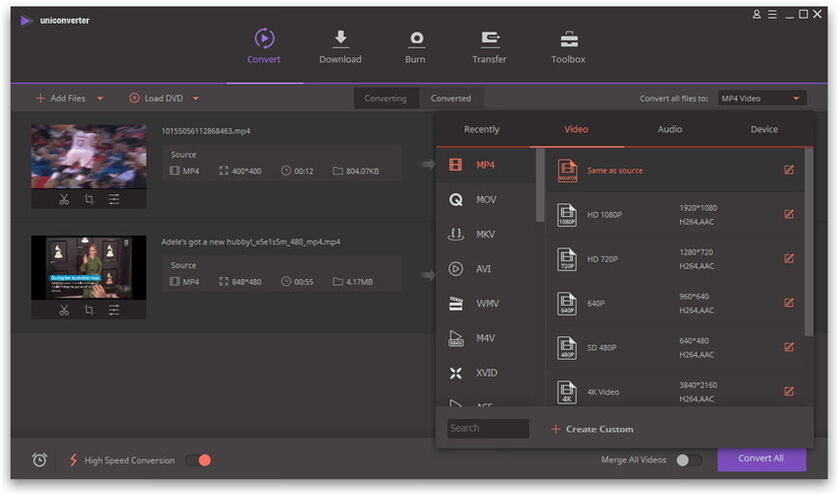Open effects settings icon under first video
Viewport: 838px width, 495px height.
coord(114,199)
